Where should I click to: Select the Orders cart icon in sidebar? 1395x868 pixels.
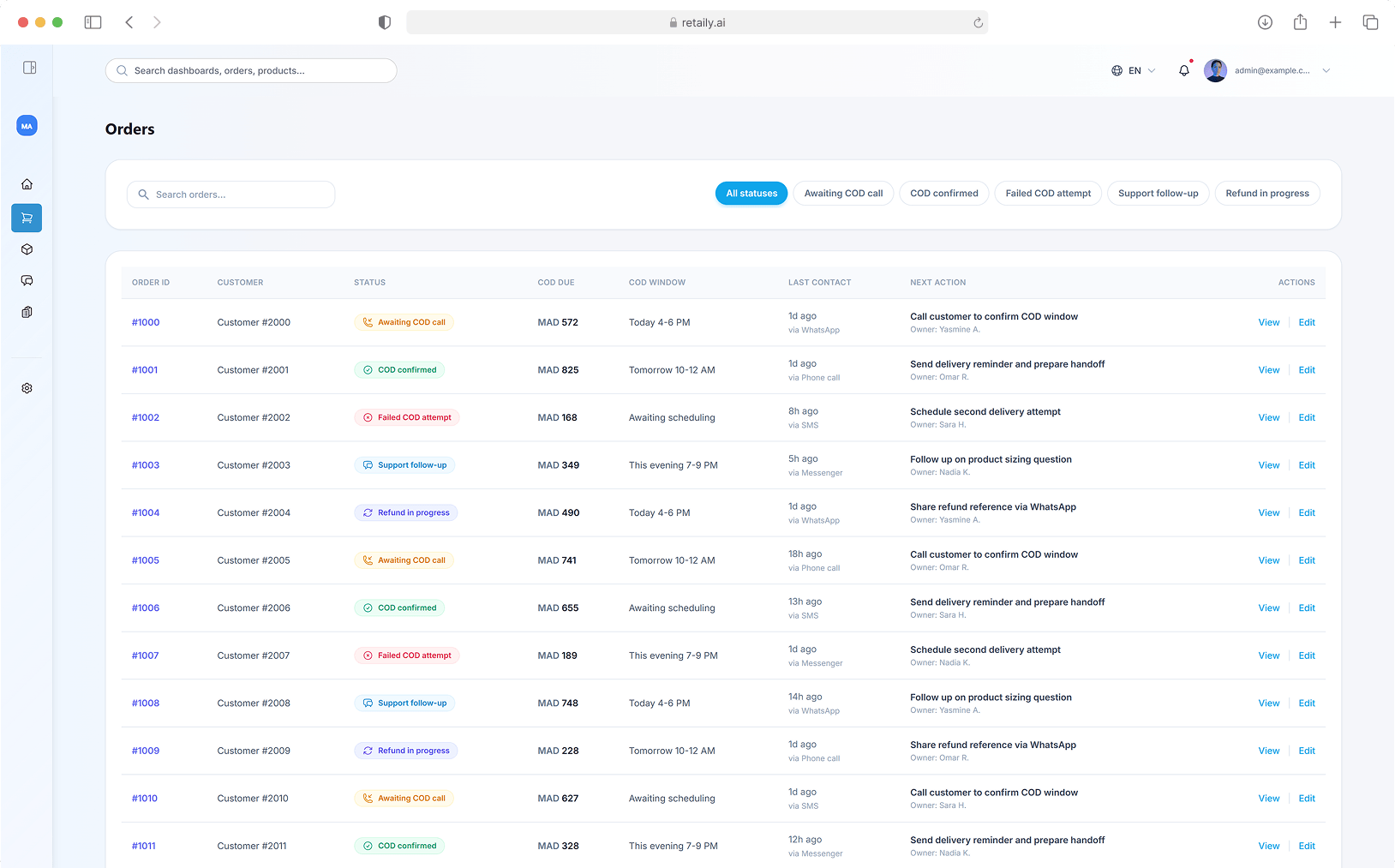click(x=27, y=218)
